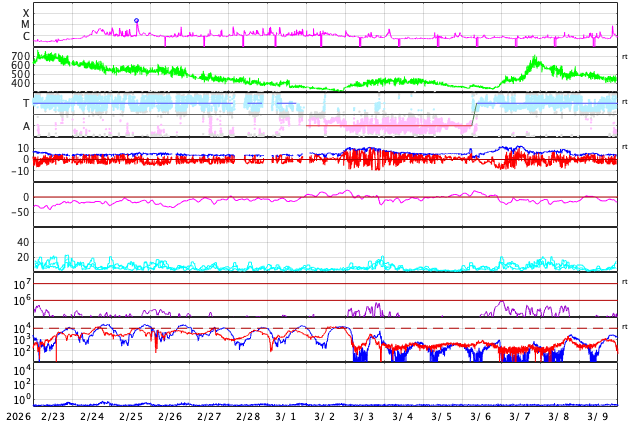Image resolution: width=634 pixels, height=424 pixels.
Task: Select the 3/ 9 date tick label
Action: click(598, 416)
